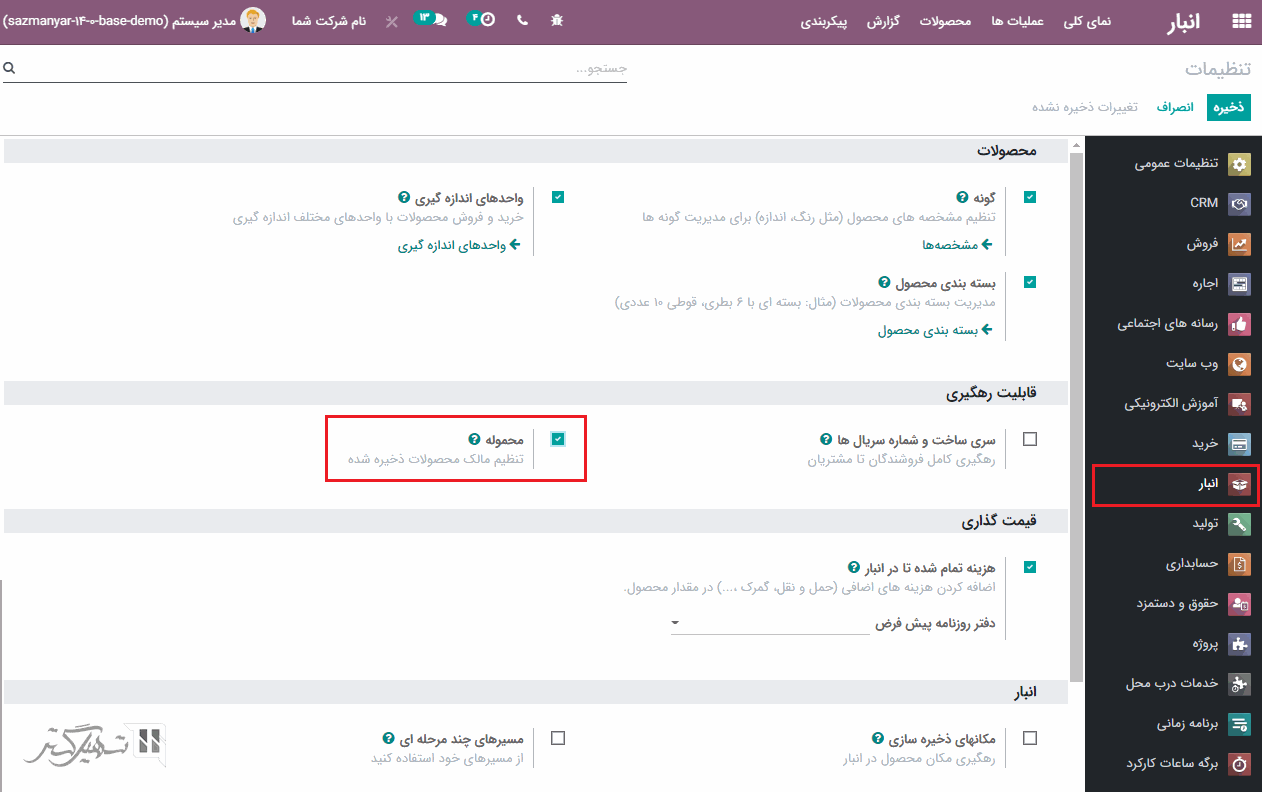
Task: Open the apps grid menu icon
Action: tap(1241, 20)
